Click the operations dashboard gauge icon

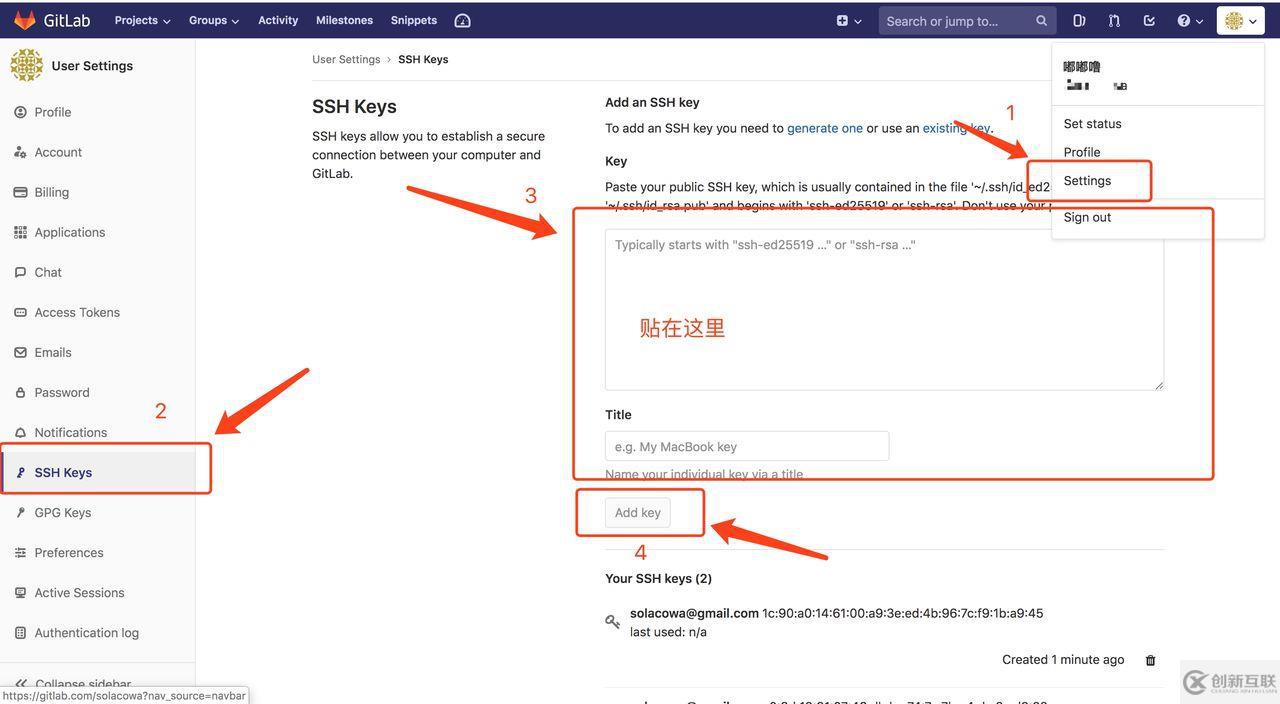tap(462, 20)
